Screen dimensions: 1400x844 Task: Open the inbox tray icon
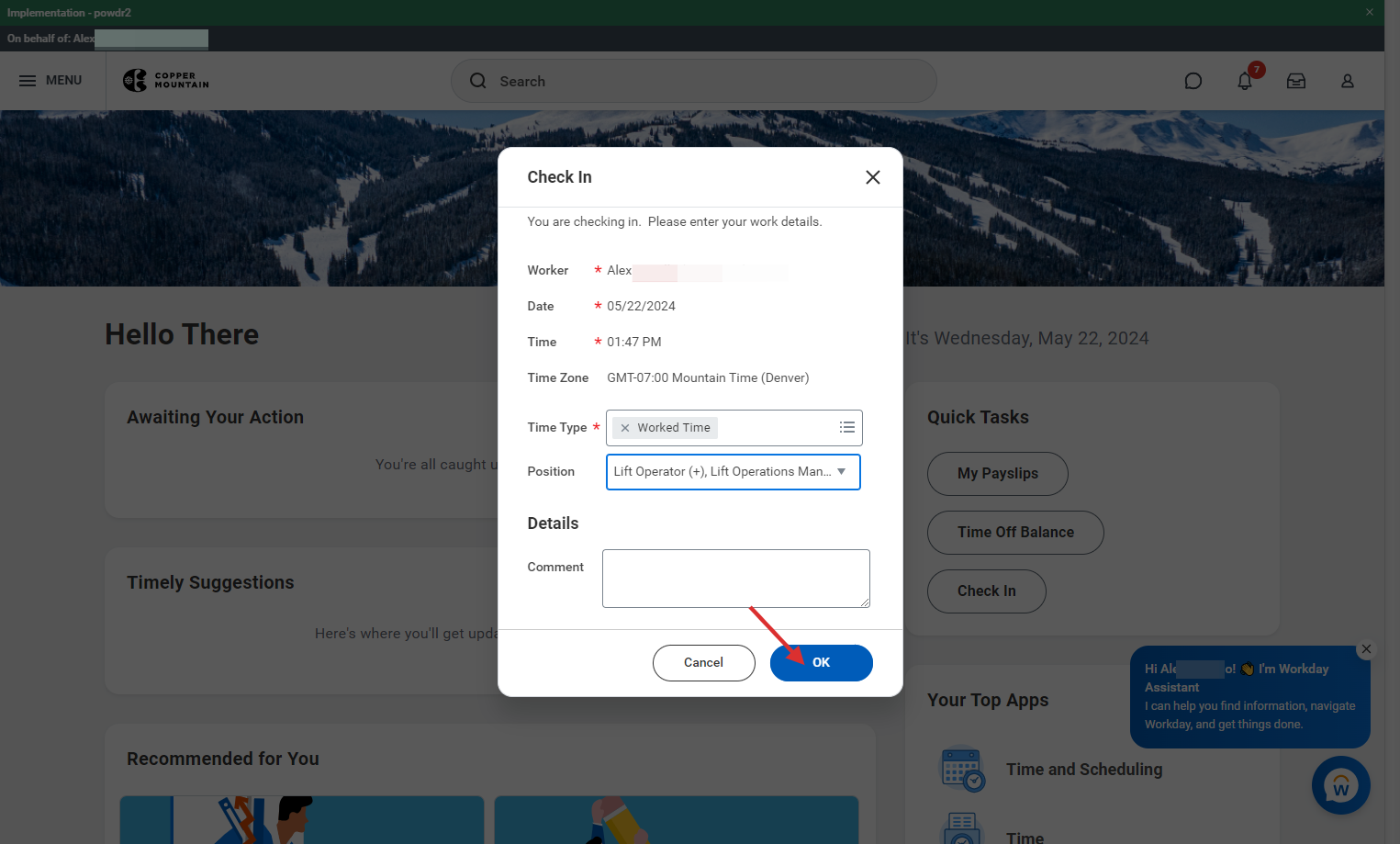point(1296,81)
